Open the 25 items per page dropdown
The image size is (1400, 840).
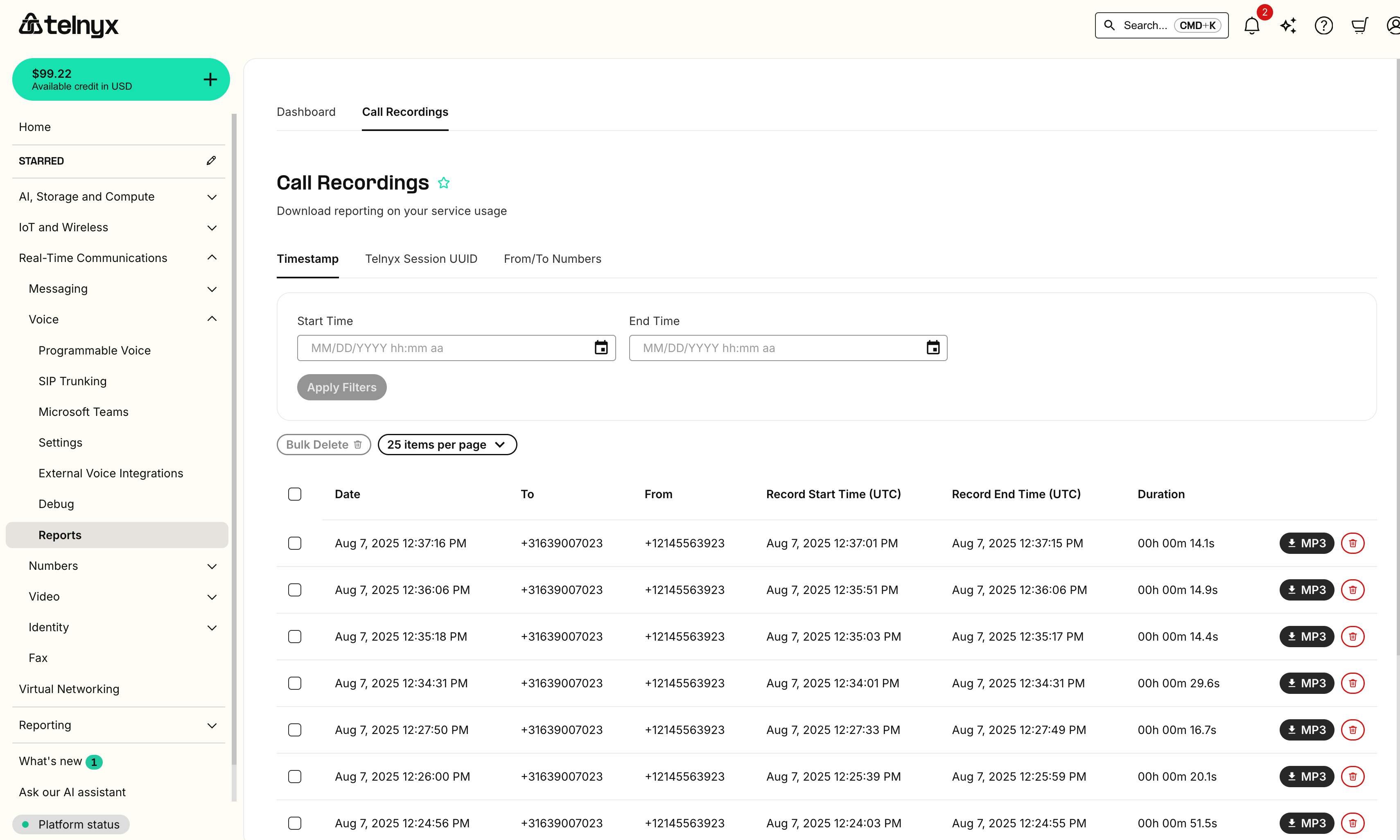click(447, 444)
